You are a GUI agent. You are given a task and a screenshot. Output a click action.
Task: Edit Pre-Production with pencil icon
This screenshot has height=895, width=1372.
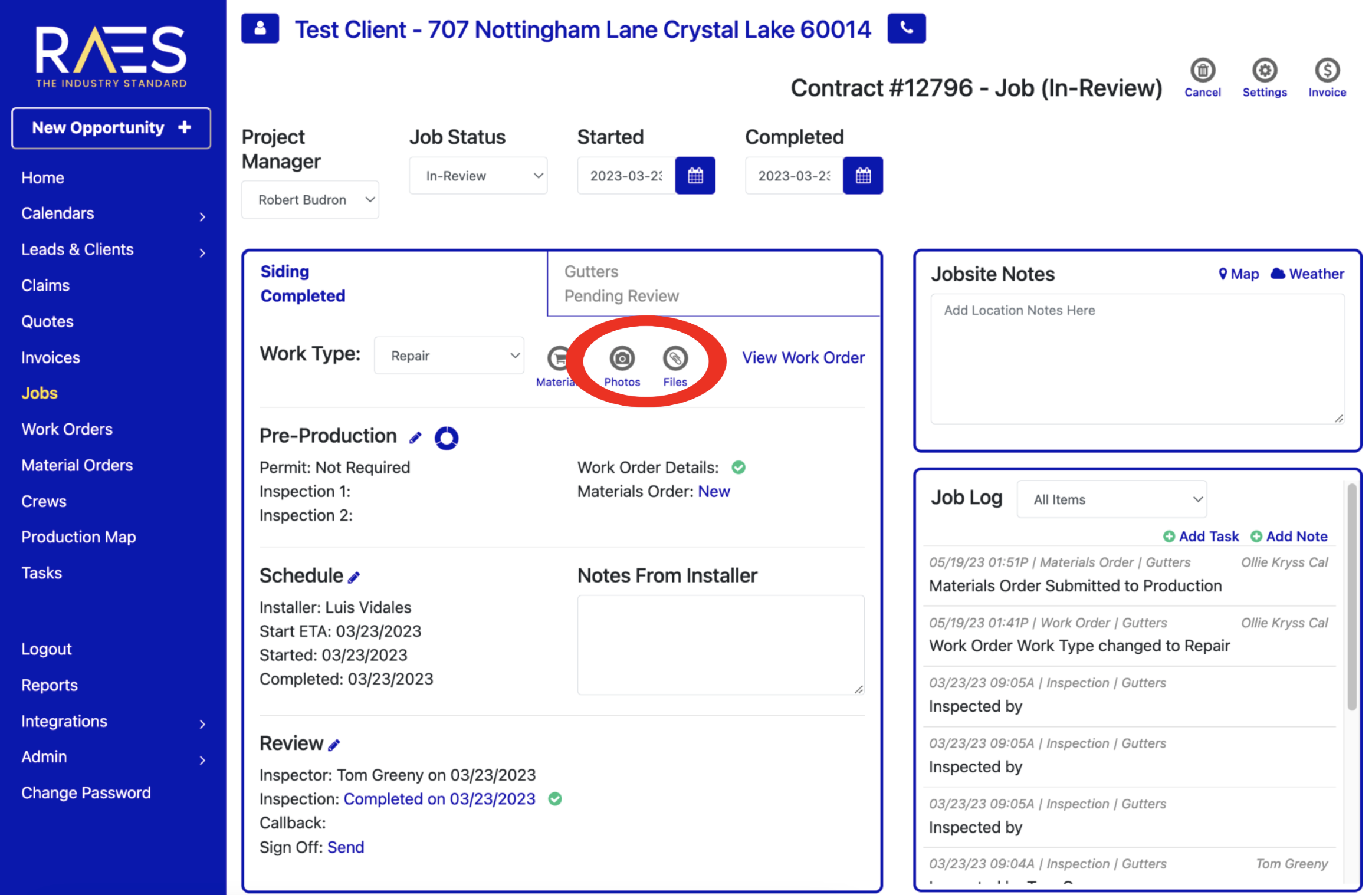click(415, 437)
